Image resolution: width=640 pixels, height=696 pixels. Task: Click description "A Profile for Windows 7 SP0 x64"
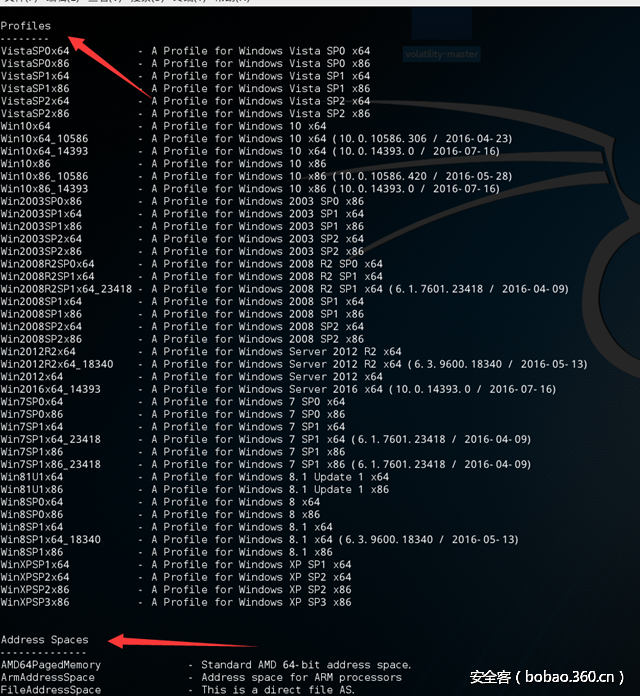[x=248, y=402]
